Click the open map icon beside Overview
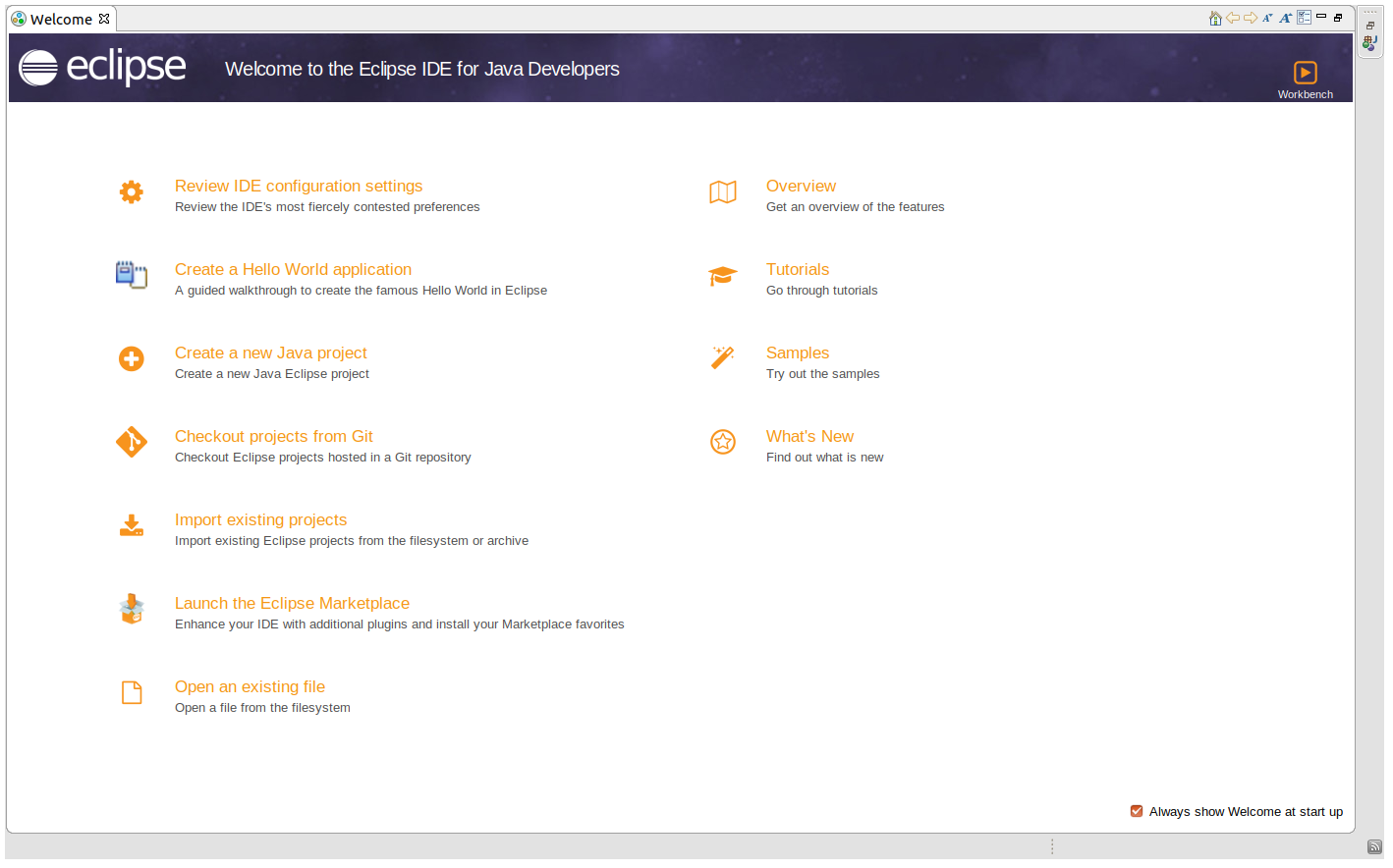Image resolution: width=1393 pixels, height=868 pixels. (x=723, y=191)
